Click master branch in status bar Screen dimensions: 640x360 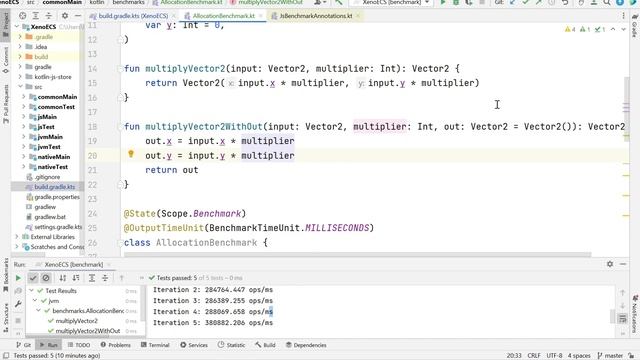[611, 356]
